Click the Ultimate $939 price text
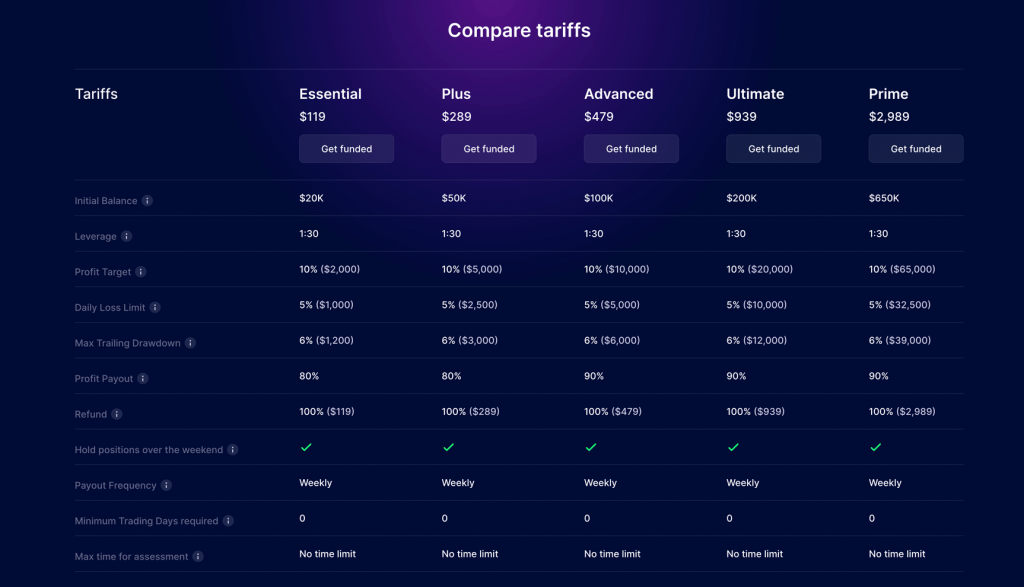The height and width of the screenshot is (587, 1024). pyautogui.click(x=741, y=117)
